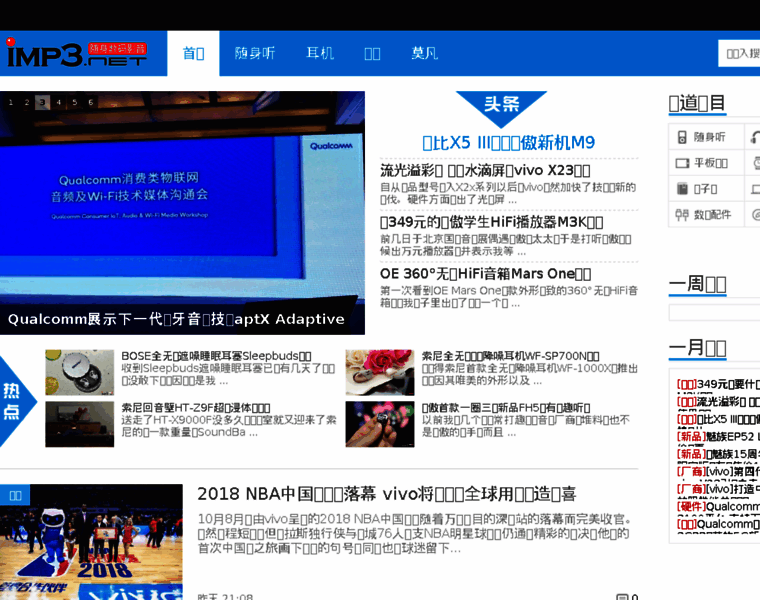Open the blue X5 III headline link
Screen dimensions: 760x600
pos(508,142)
